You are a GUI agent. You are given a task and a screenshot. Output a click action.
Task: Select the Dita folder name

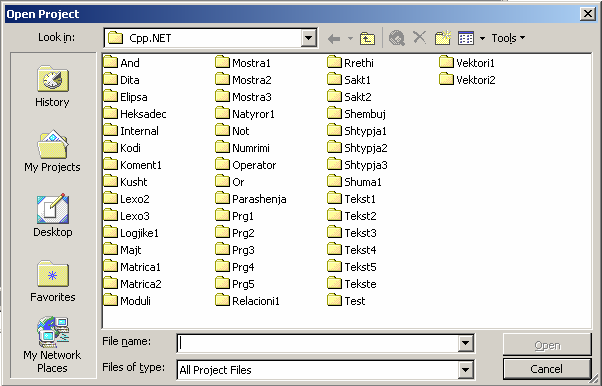(x=130, y=80)
